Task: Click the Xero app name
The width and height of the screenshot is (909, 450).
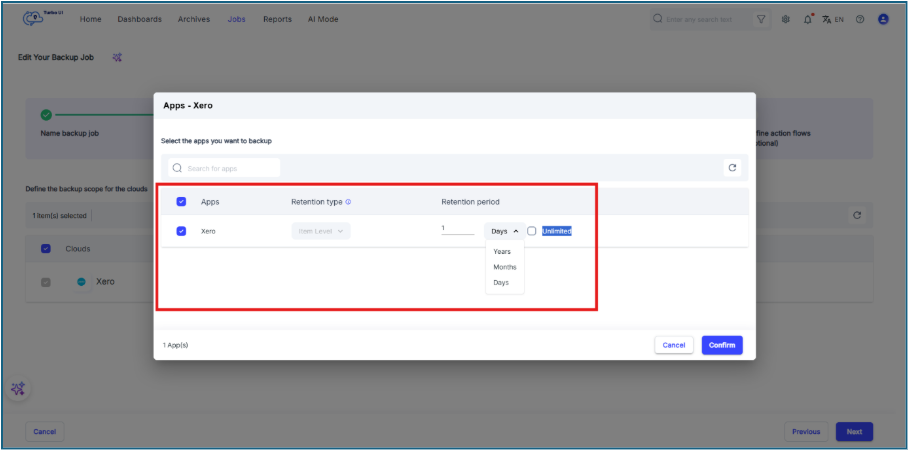Action: pyautogui.click(x=209, y=231)
